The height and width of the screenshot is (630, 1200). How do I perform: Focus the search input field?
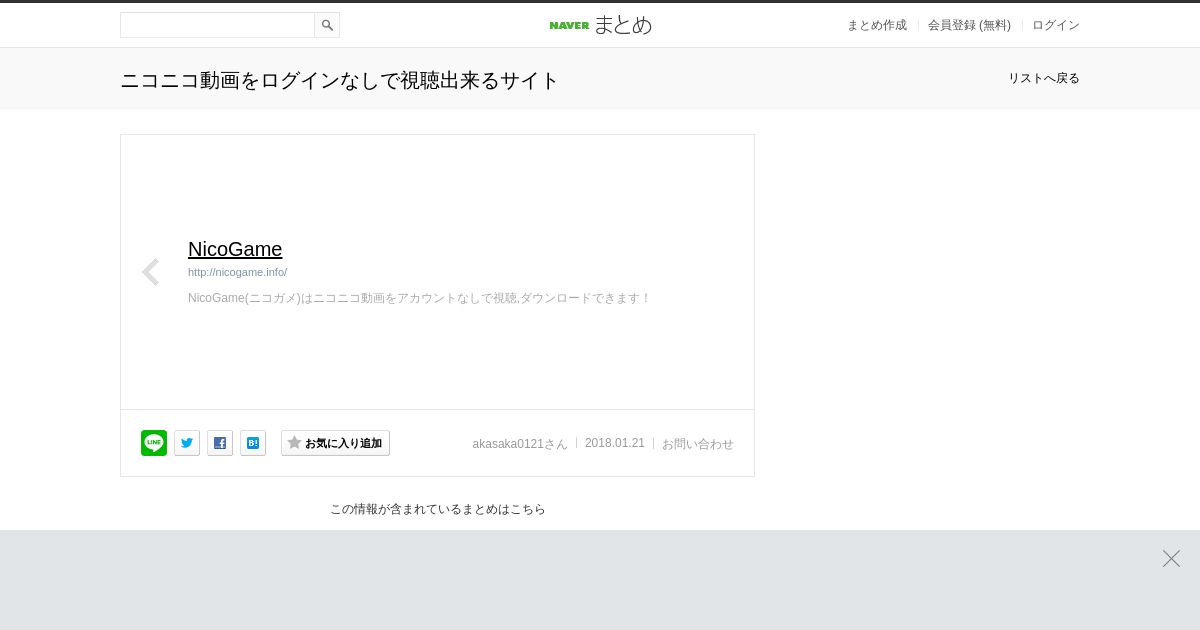click(x=217, y=25)
